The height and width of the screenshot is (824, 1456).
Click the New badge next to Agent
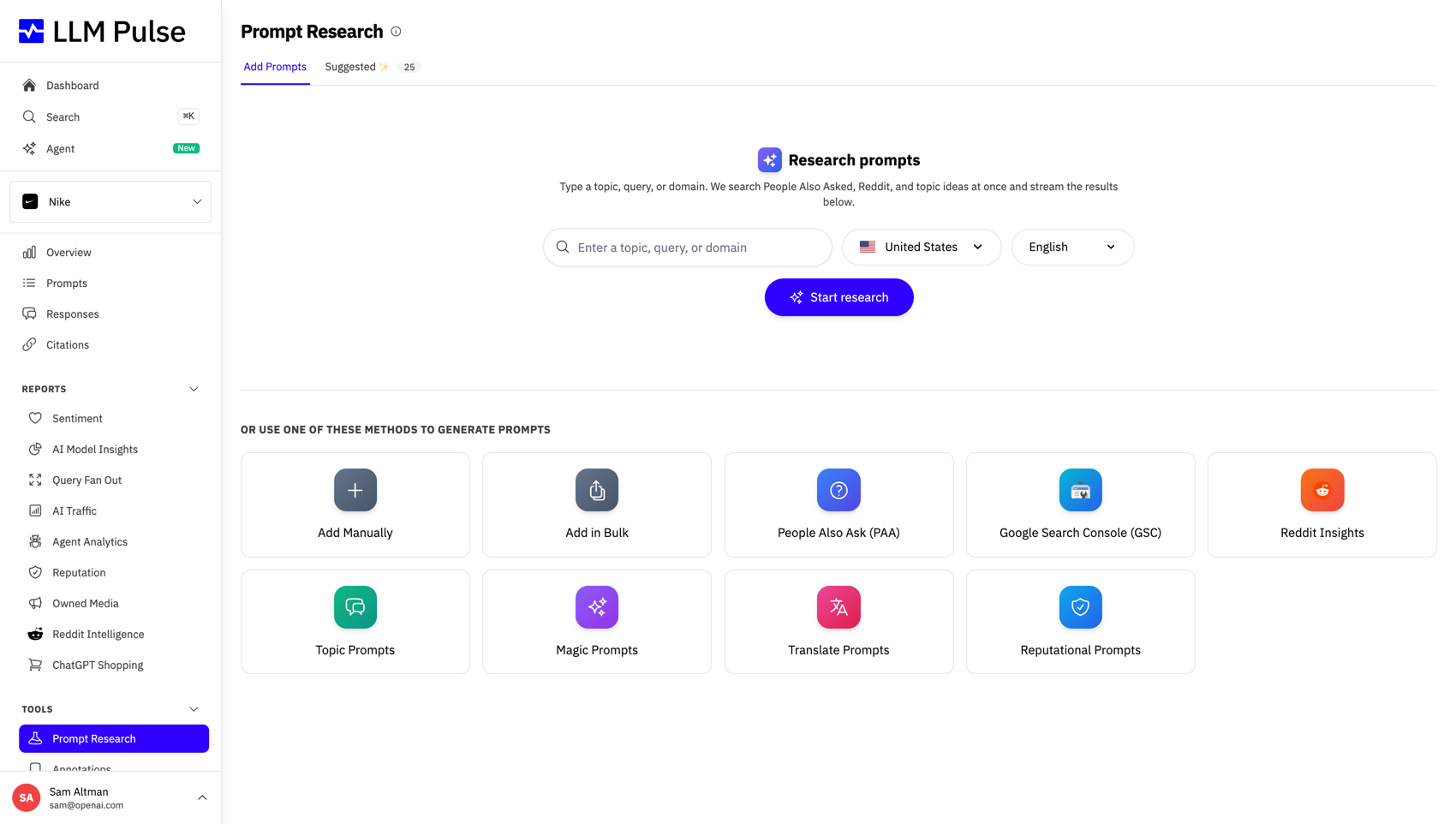(x=186, y=148)
